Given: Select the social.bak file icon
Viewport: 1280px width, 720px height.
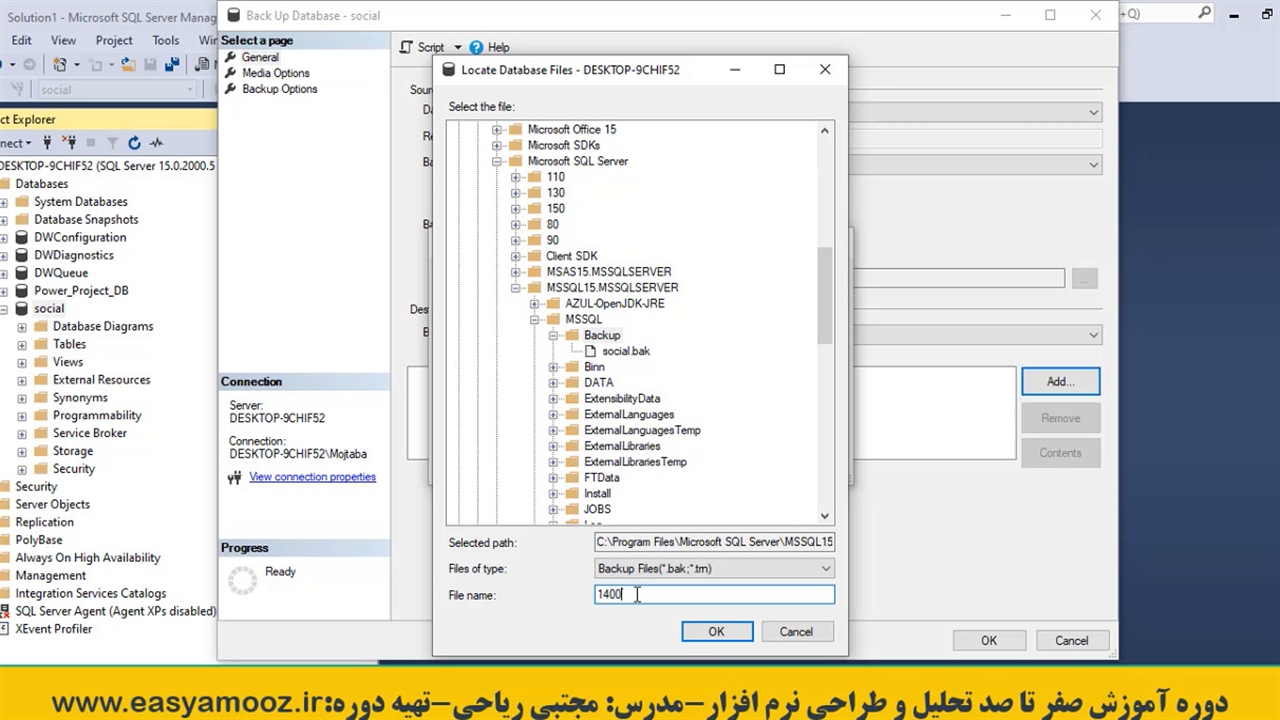Looking at the screenshot, I should point(591,351).
